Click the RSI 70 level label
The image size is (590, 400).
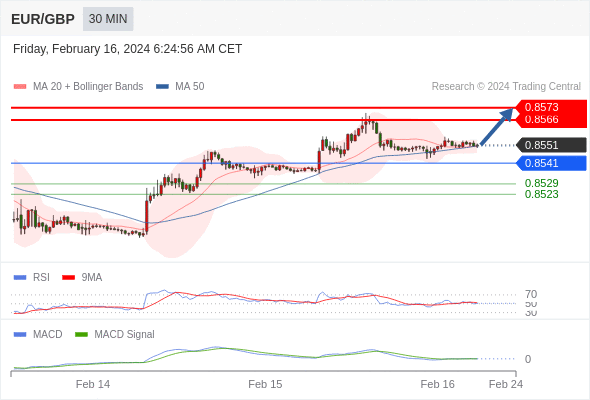click(531, 294)
